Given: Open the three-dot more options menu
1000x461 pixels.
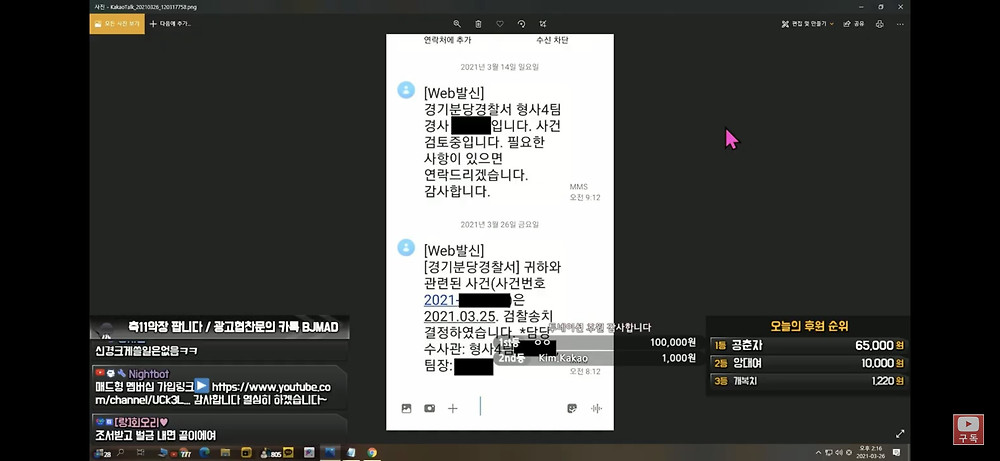Looking at the screenshot, I should click(900, 24).
